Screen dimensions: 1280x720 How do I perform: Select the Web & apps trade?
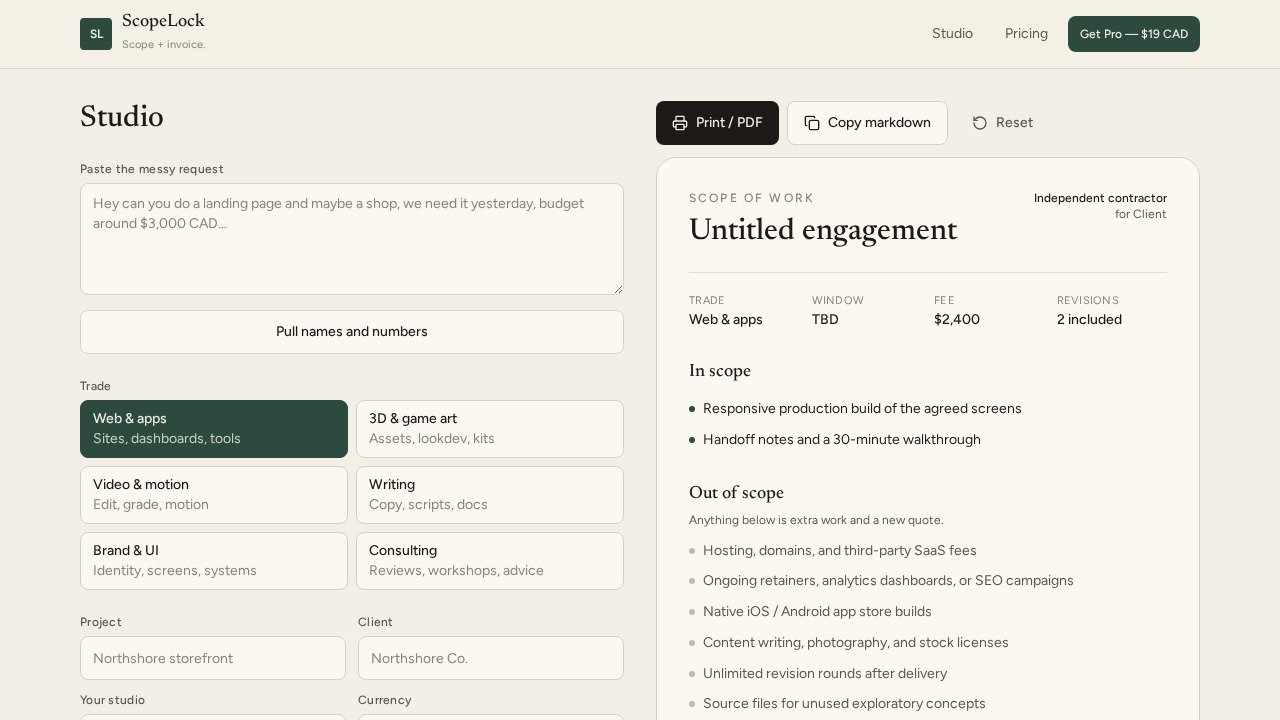[x=214, y=429]
